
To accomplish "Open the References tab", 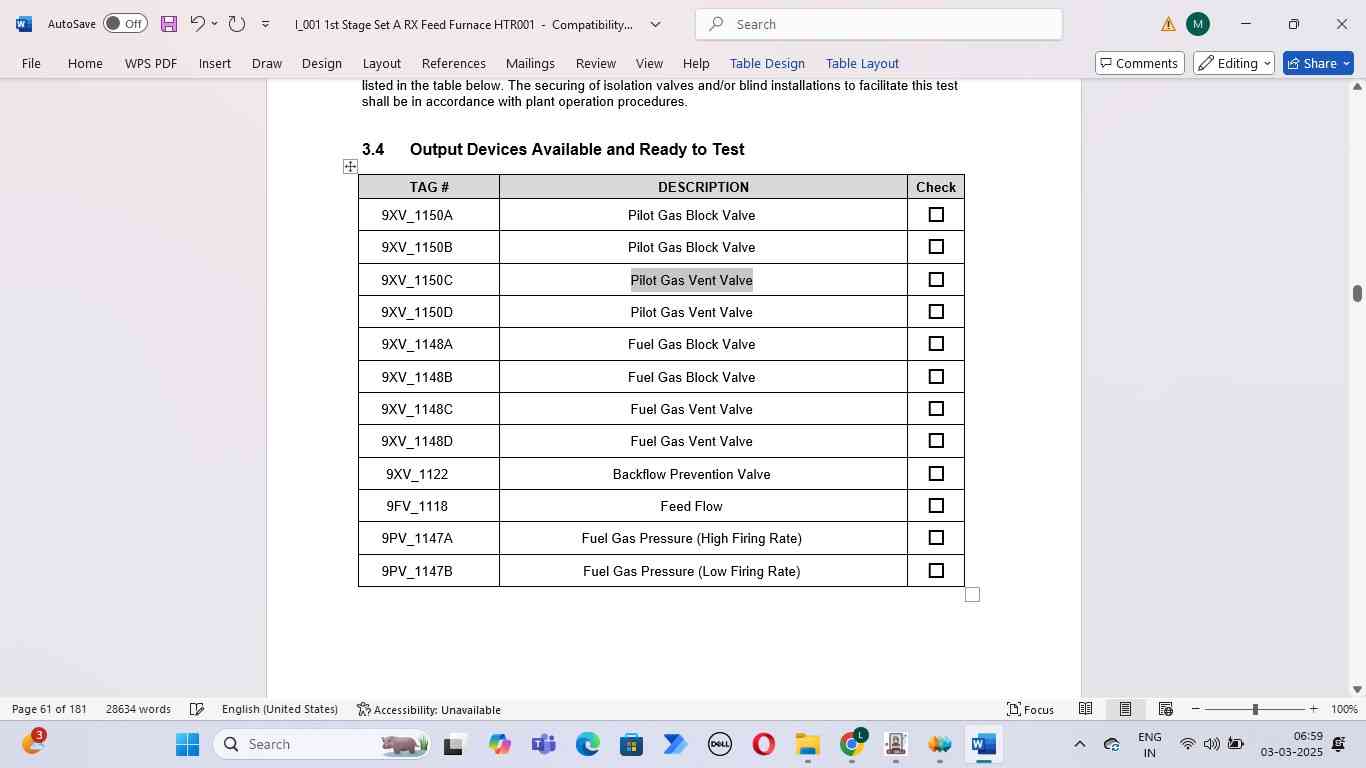I will tap(454, 63).
